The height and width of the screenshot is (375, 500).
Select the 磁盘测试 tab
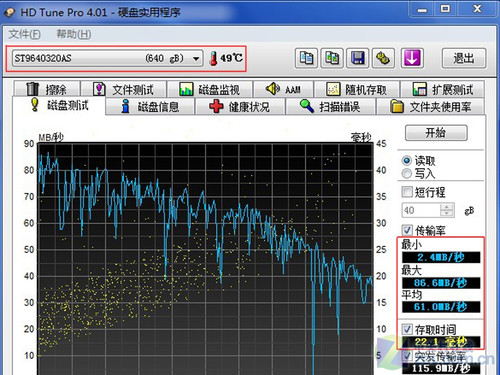tap(59, 105)
